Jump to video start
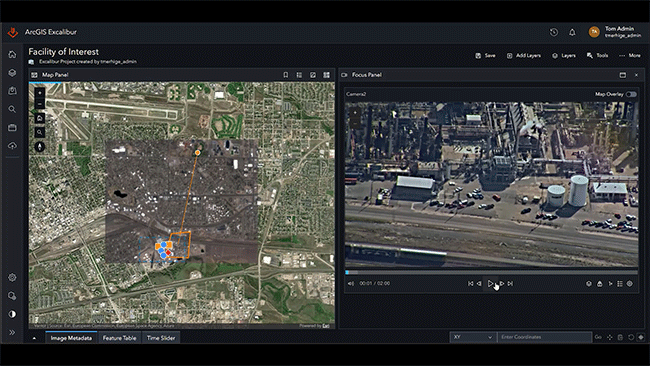The width and height of the screenshot is (650, 366). (x=471, y=284)
